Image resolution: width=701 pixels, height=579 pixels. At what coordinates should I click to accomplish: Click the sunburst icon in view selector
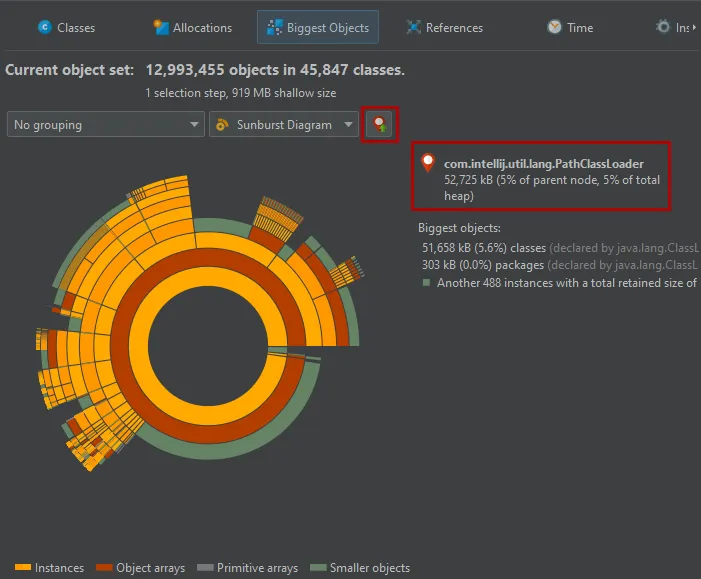coord(222,124)
